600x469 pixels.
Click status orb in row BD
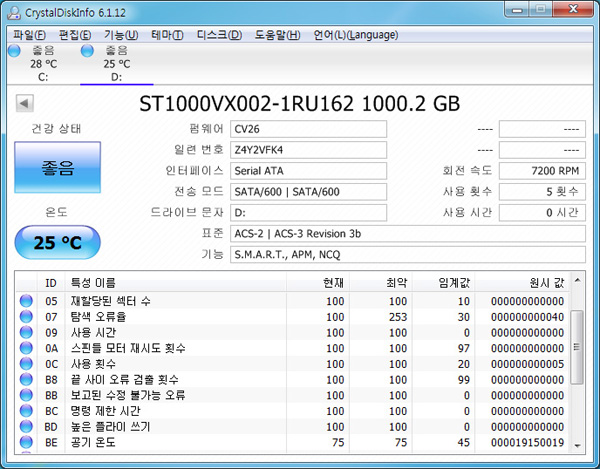[26, 427]
